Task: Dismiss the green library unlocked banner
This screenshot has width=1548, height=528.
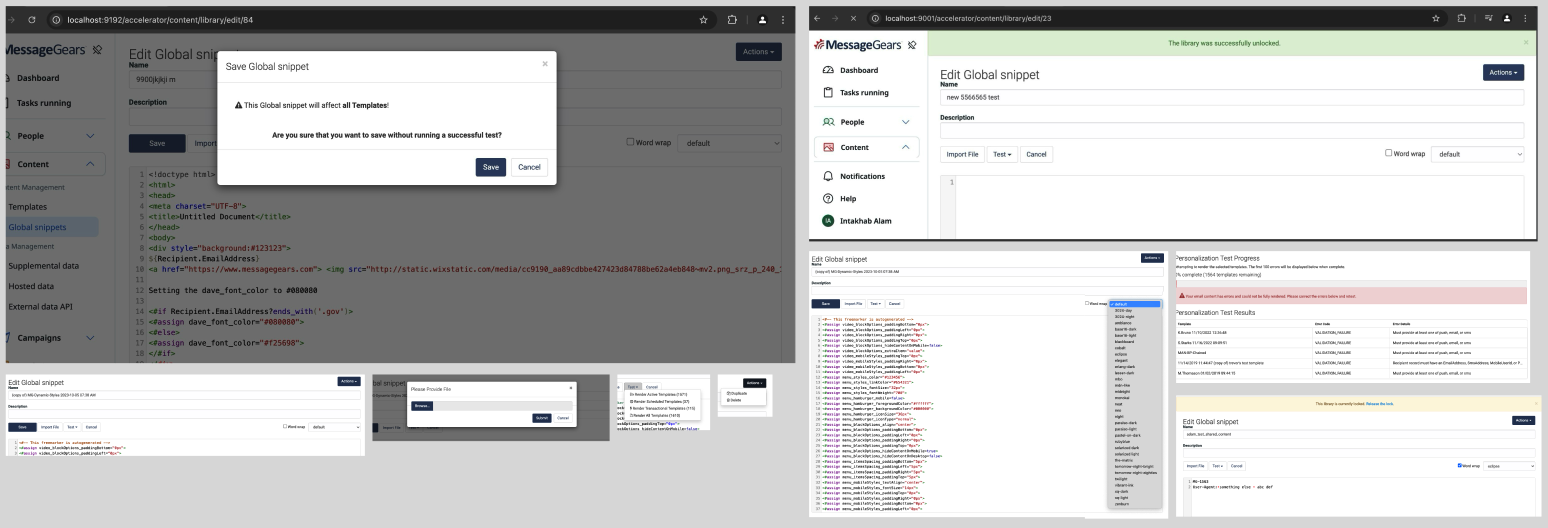Action: point(1525,43)
